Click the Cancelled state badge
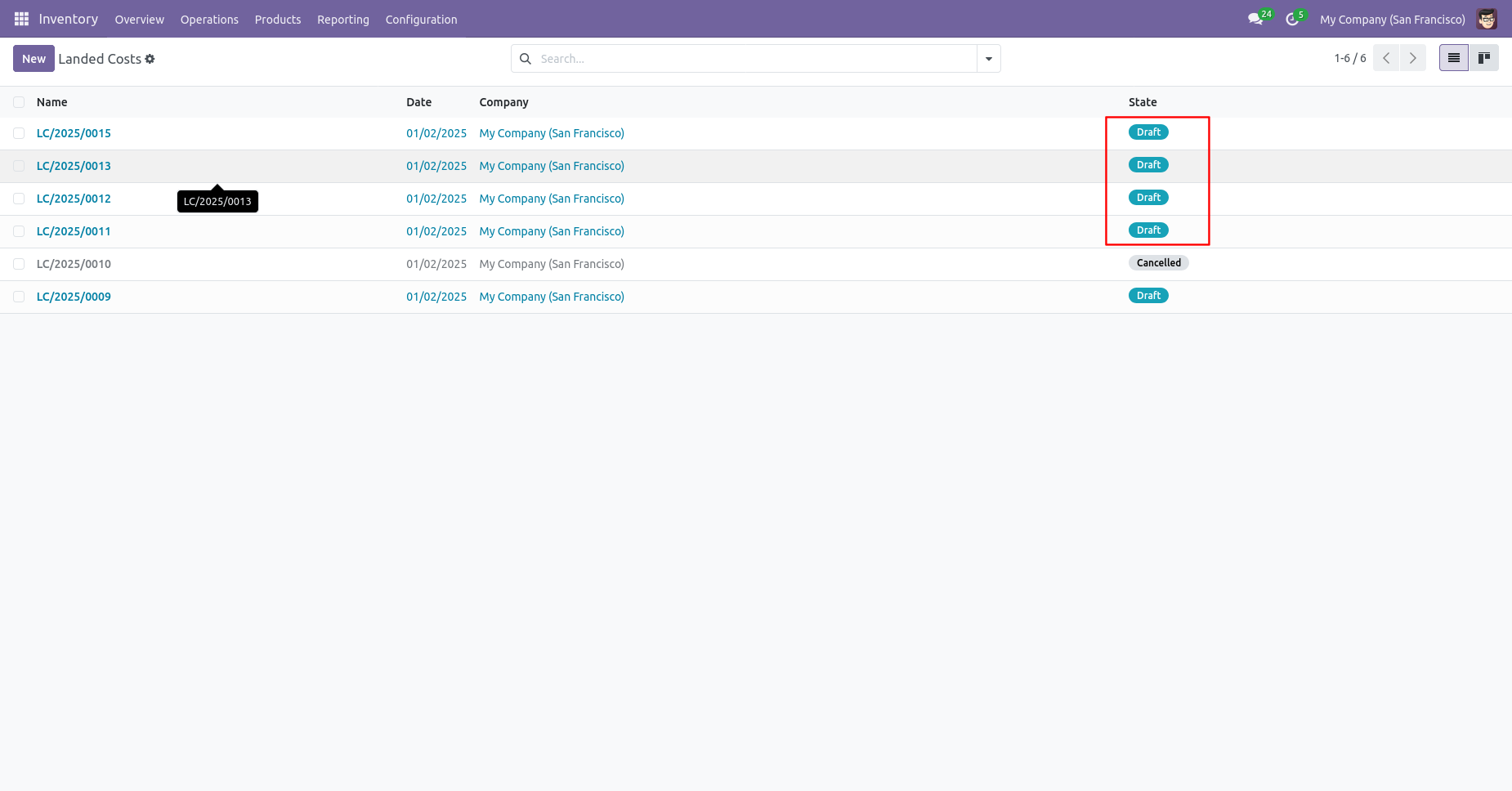The height and width of the screenshot is (791, 1512). (x=1159, y=263)
